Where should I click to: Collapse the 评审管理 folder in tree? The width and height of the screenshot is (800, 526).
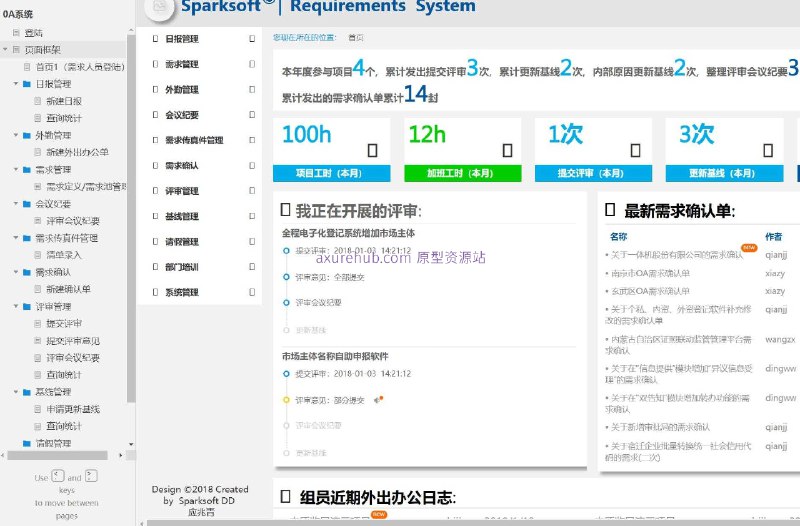(16, 306)
